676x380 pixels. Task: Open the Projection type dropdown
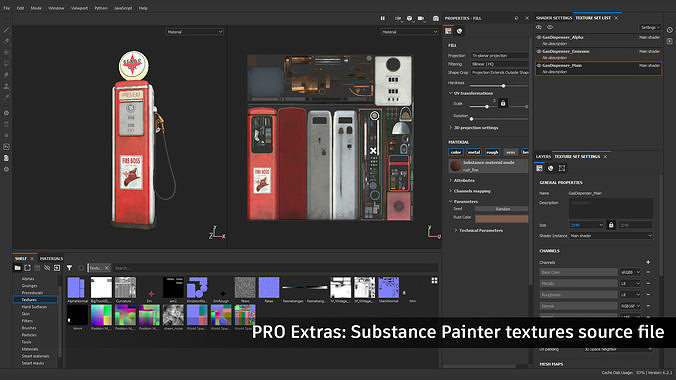[500, 56]
